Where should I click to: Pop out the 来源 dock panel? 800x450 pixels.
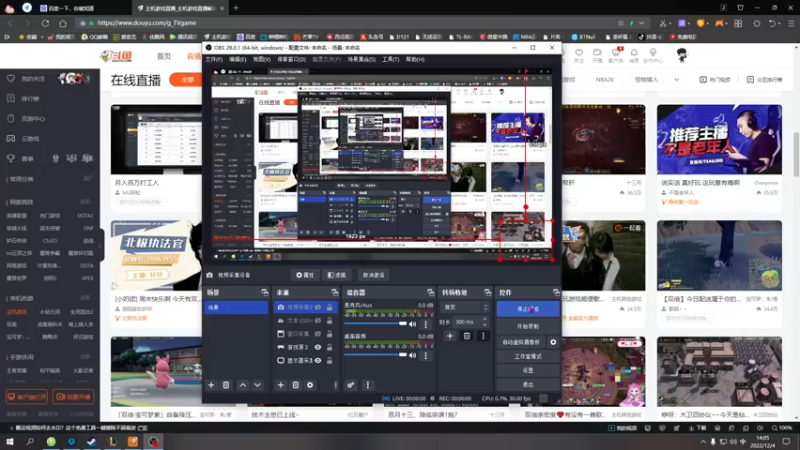coord(335,292)
